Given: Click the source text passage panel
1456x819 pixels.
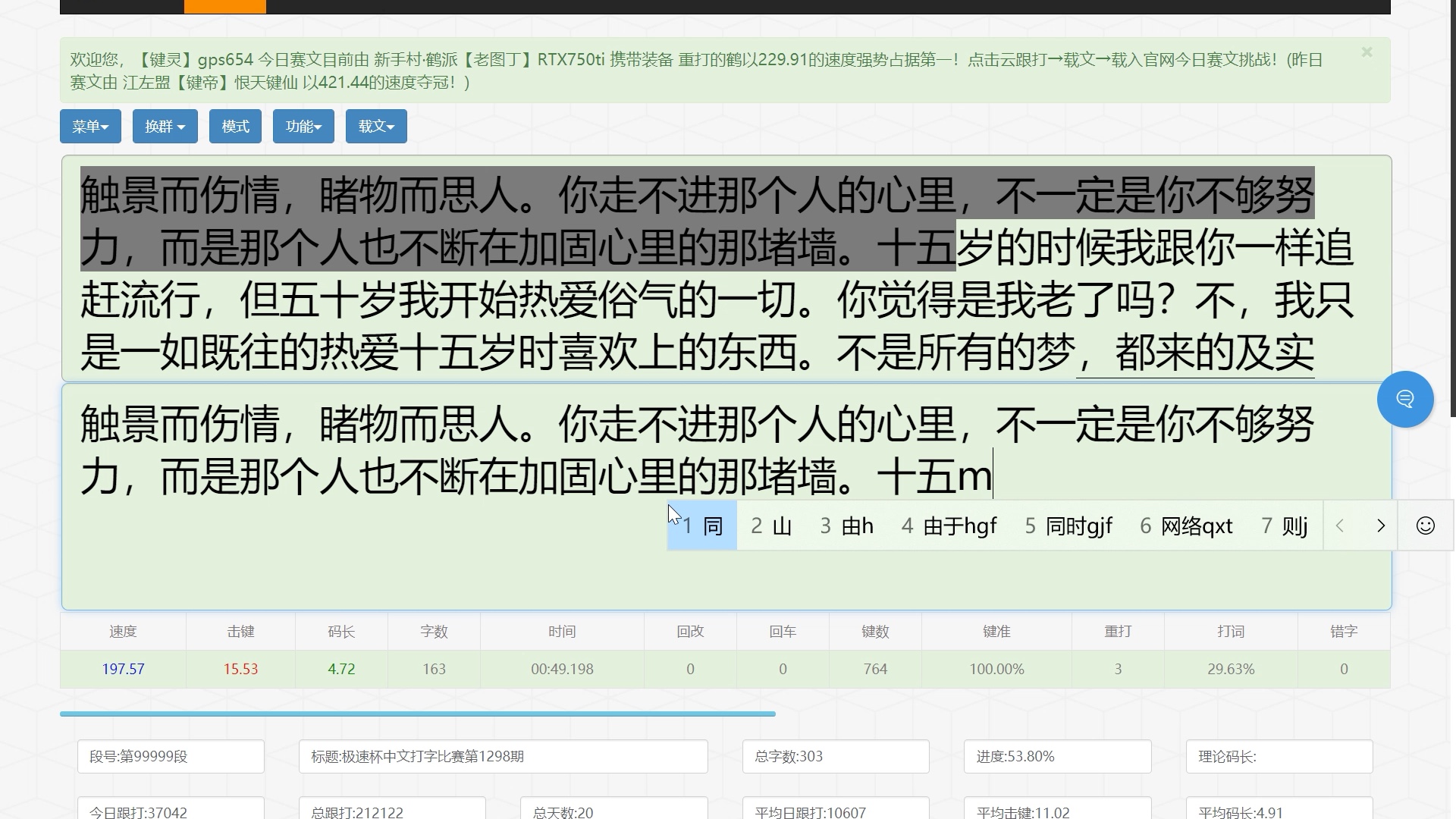Looking at the screenshot, I should [x=726, y=268].
